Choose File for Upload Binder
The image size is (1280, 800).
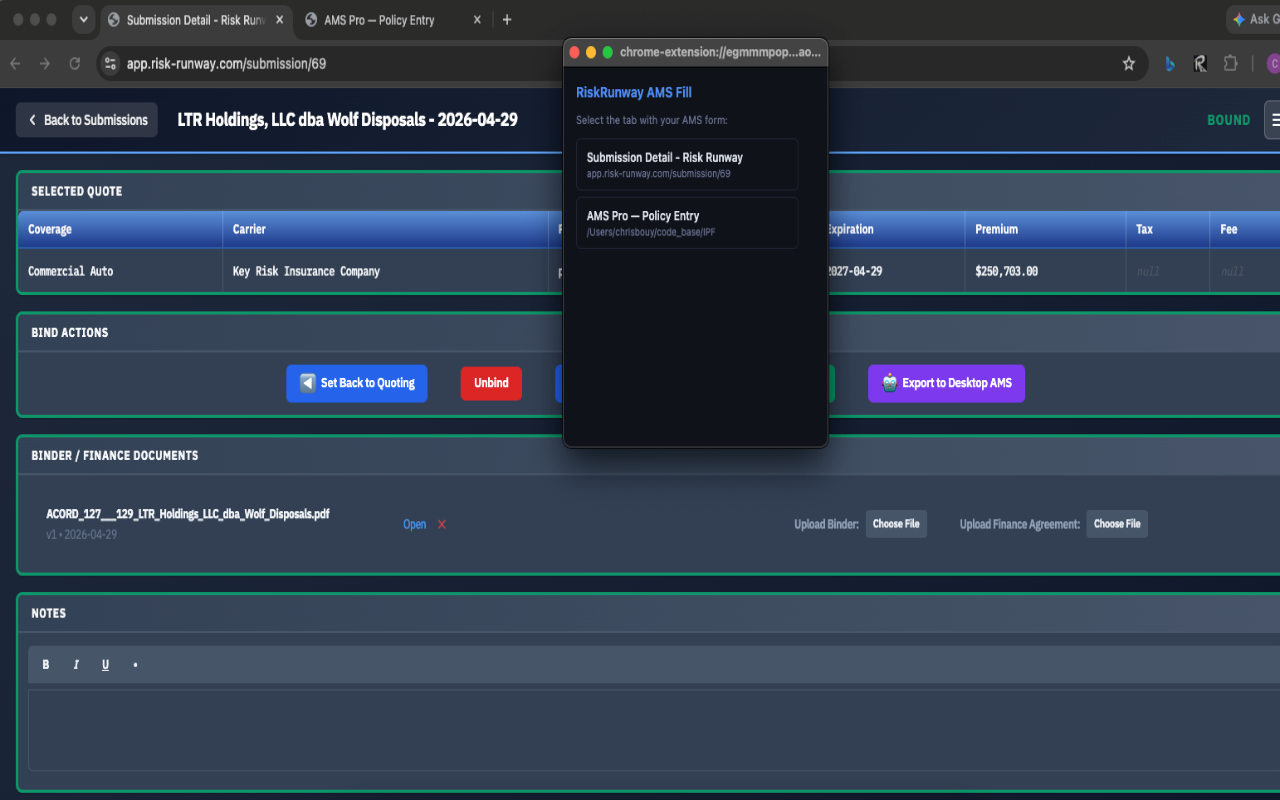896,524
